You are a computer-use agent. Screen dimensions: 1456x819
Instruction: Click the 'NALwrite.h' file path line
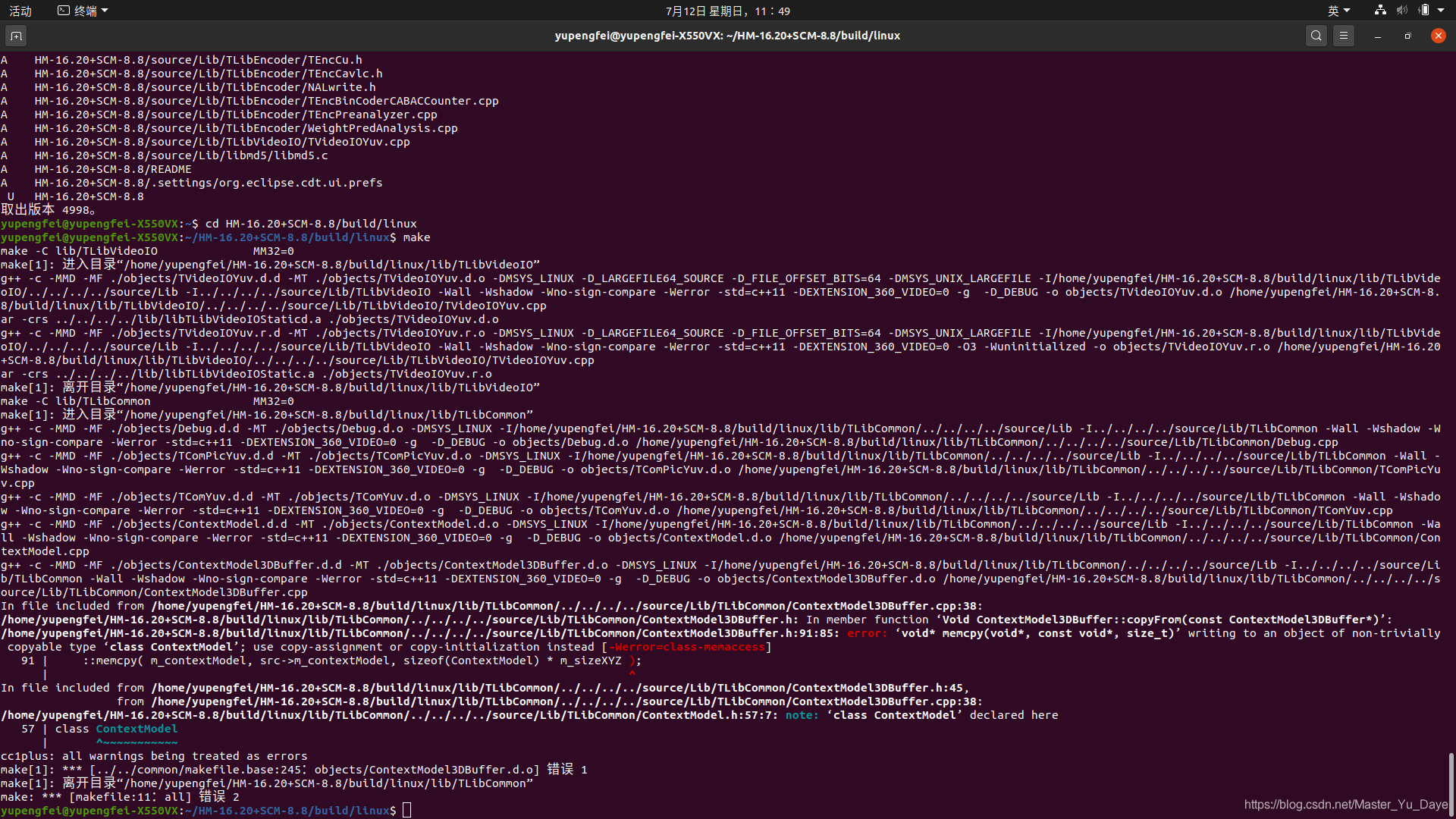188,87
